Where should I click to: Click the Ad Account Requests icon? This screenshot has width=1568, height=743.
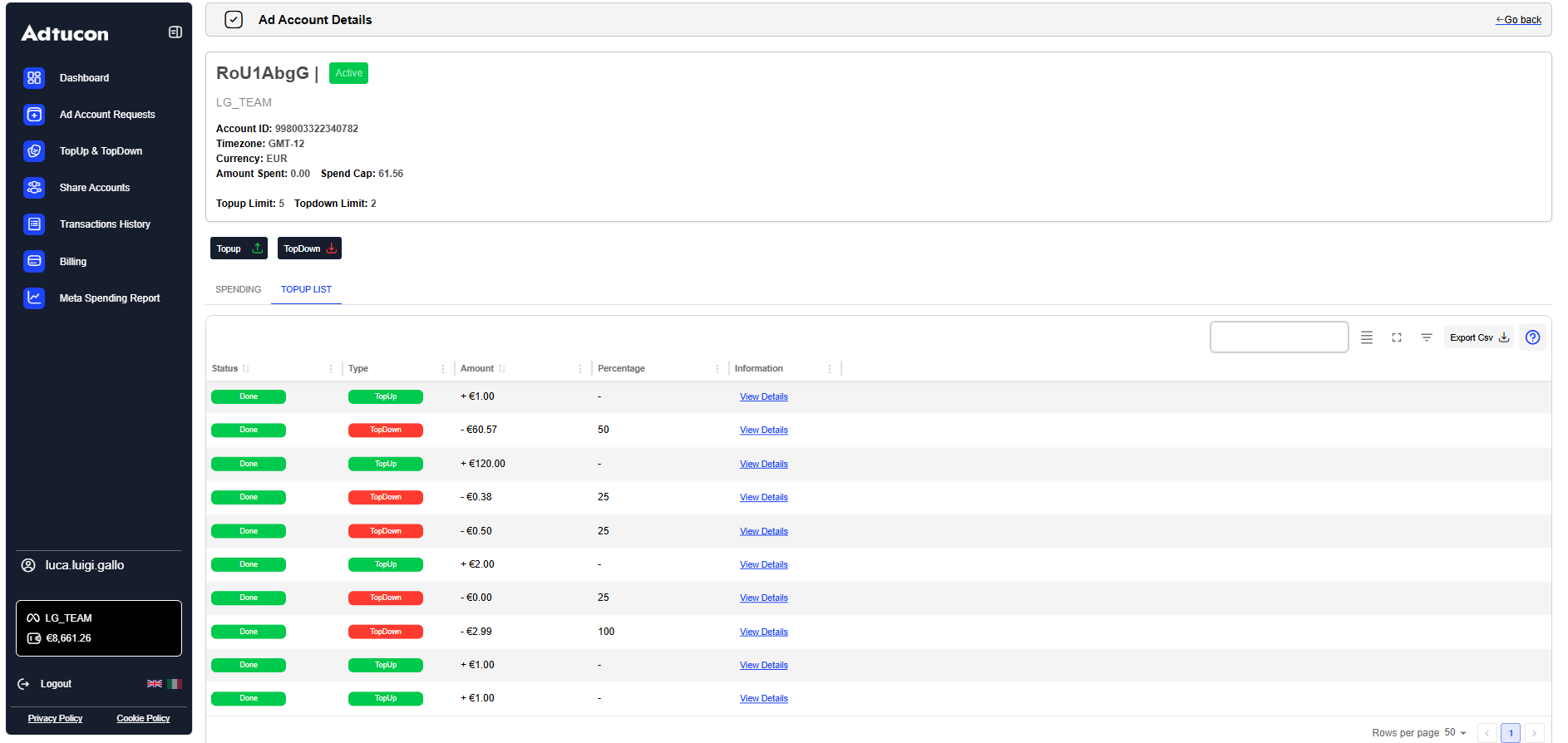tap(34, 115)
